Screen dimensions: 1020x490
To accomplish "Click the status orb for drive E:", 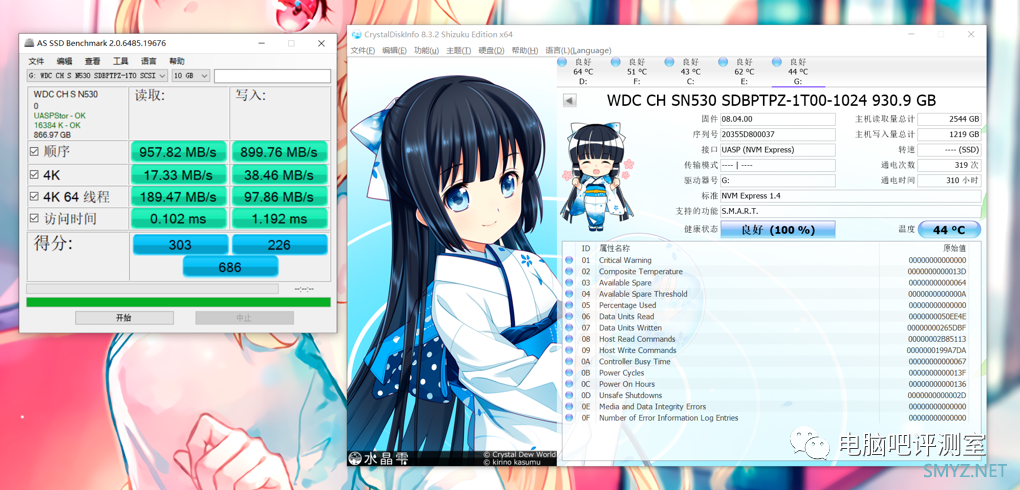I will pyautogui.click(x=723, y=62).
